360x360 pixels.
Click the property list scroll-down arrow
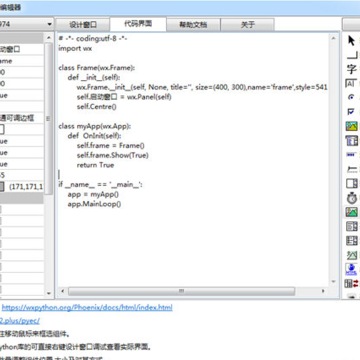[x=49, y=294]
